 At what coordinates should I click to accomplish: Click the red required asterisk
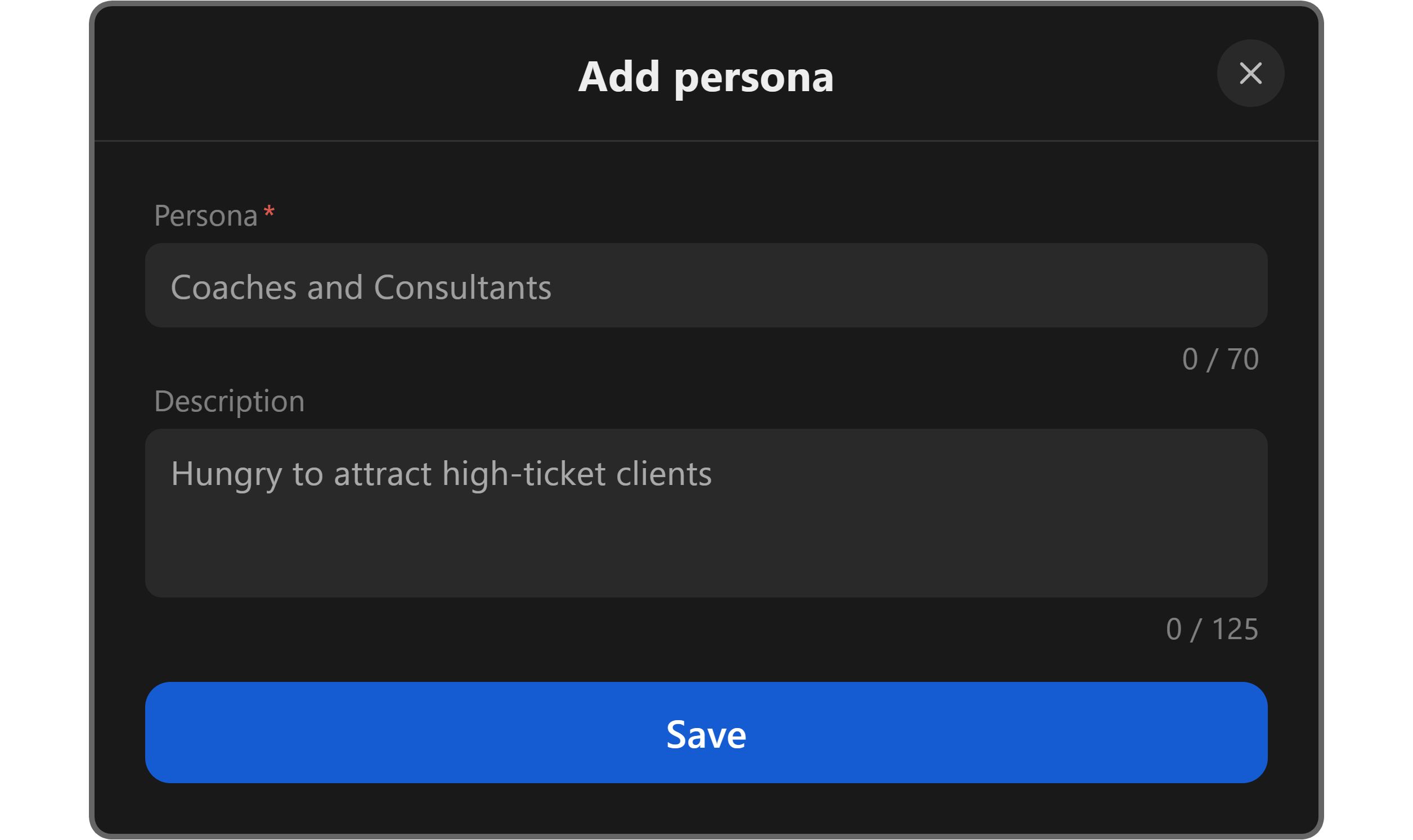coord(269,212)
